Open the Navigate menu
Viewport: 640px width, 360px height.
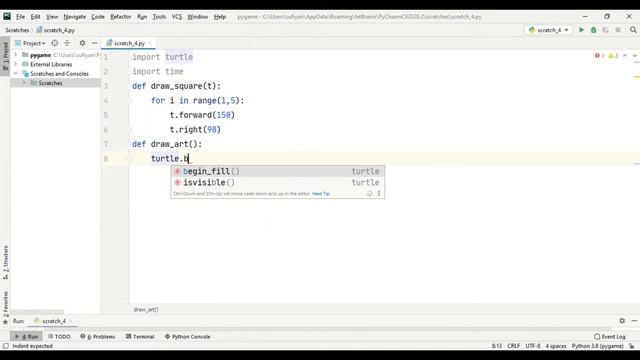point(75,16)
